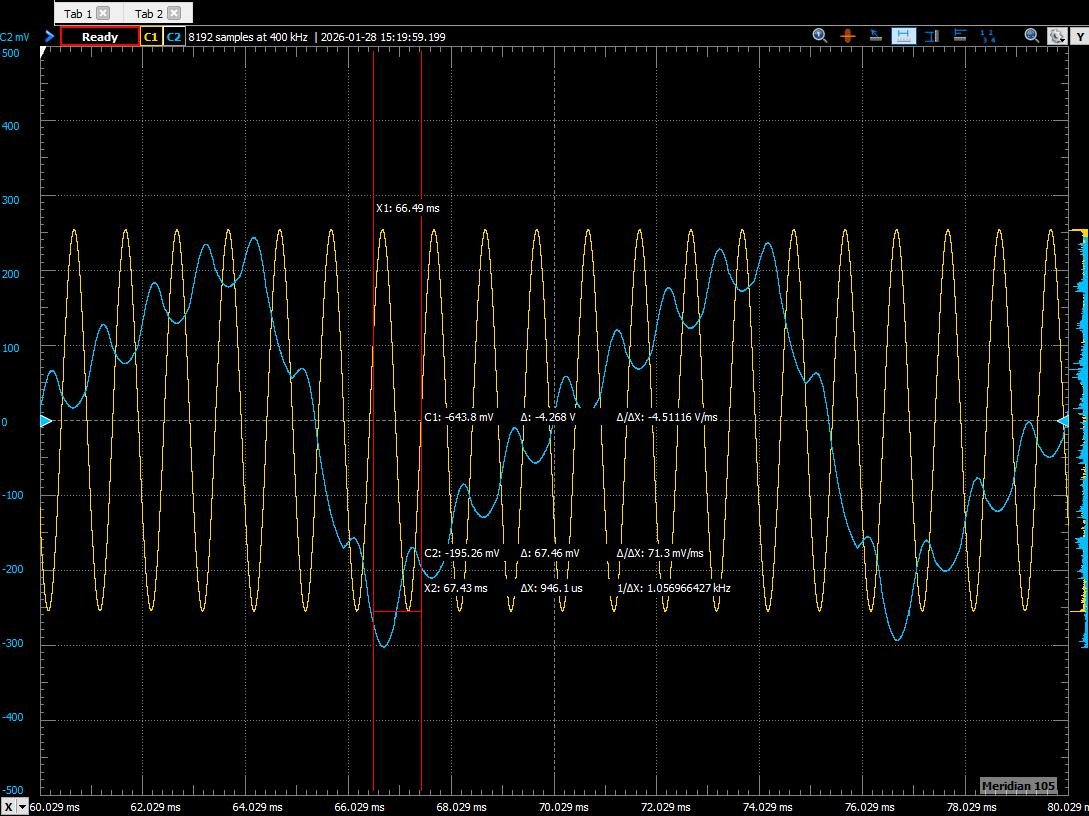Click the Meridian 105 device label
The width and height of the screenshot is (1089, 816).
point(1018,786)
